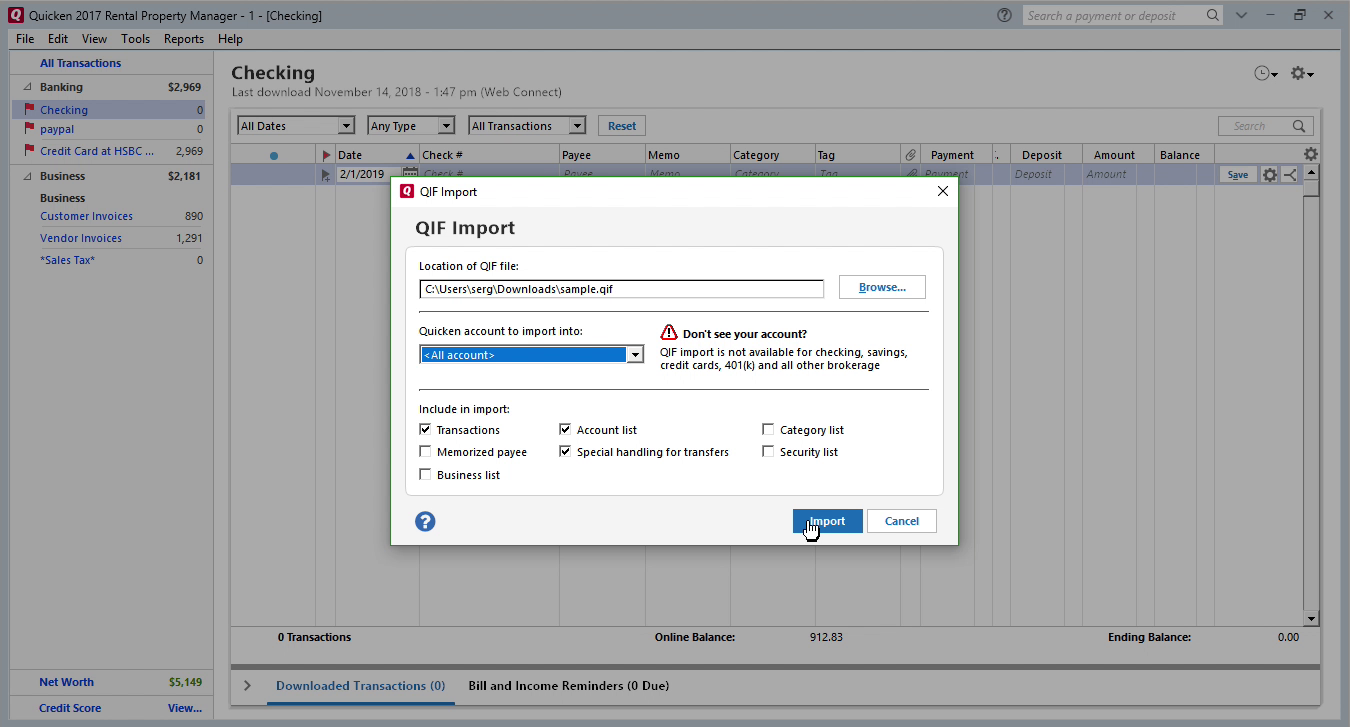Click the register column settings gear
This screenshot has width=1350, height=727.
pos(1311,154)
